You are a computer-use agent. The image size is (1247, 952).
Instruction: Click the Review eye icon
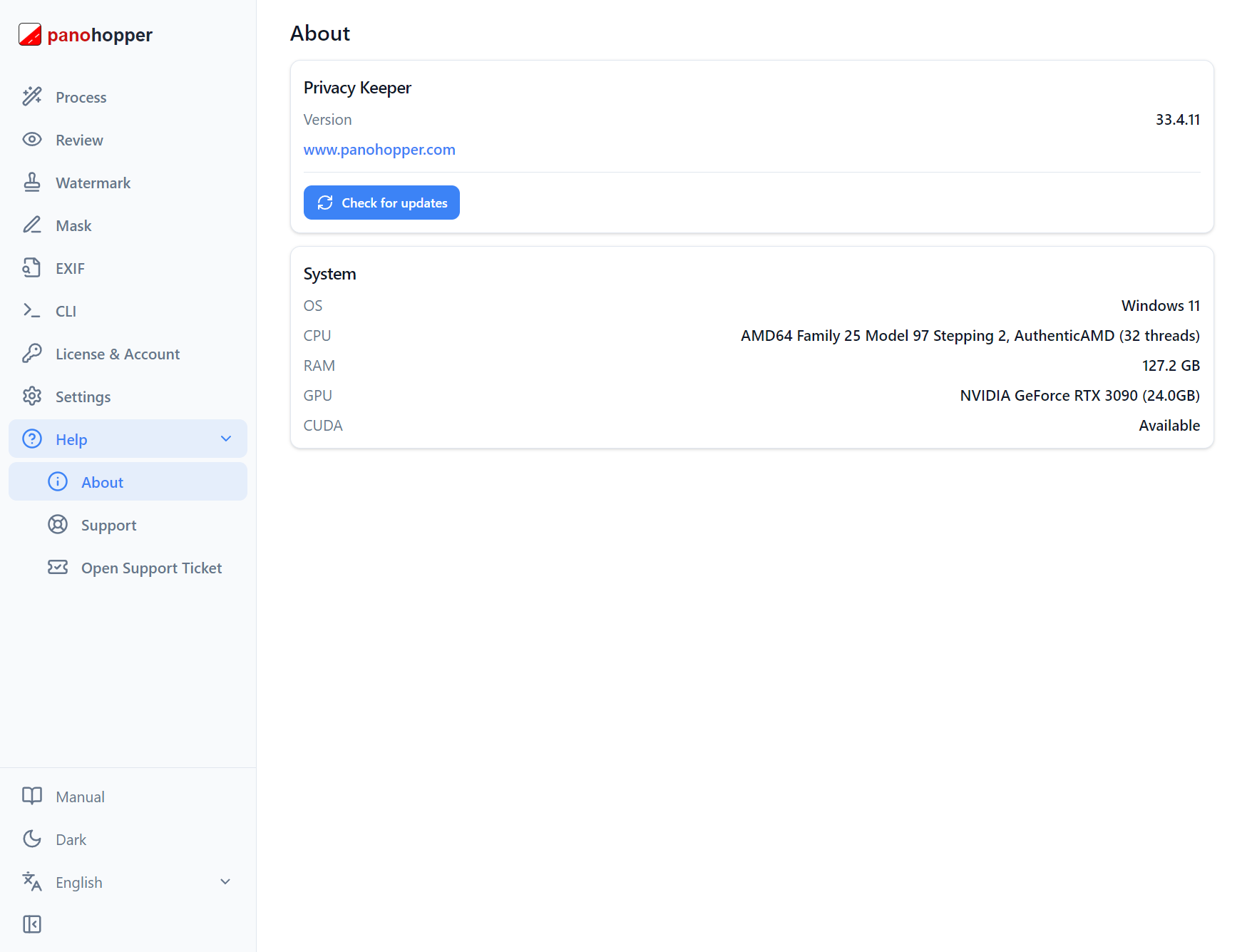click(x=32, y=139)
